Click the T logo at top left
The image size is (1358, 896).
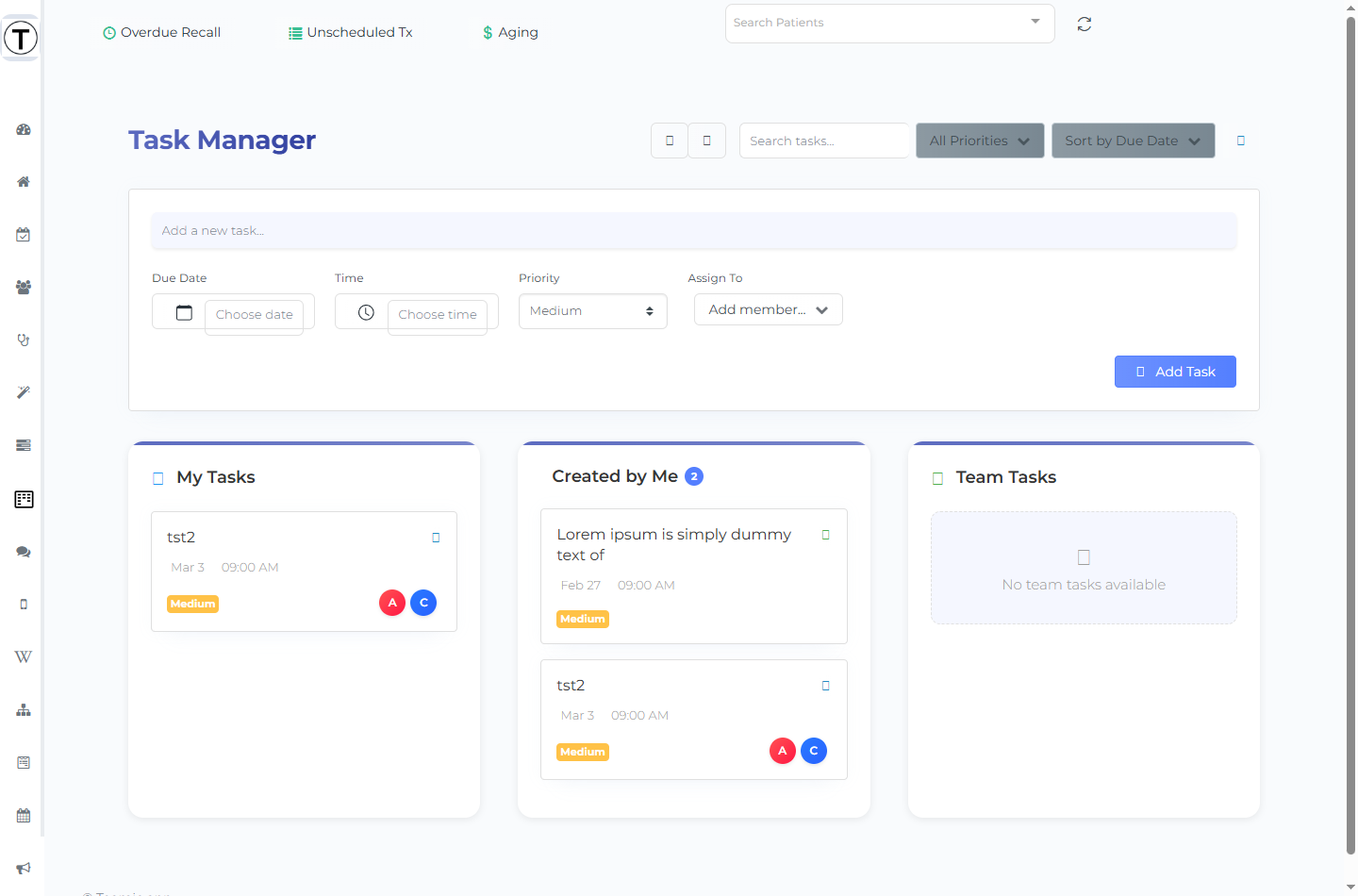(x=21, y=39)
